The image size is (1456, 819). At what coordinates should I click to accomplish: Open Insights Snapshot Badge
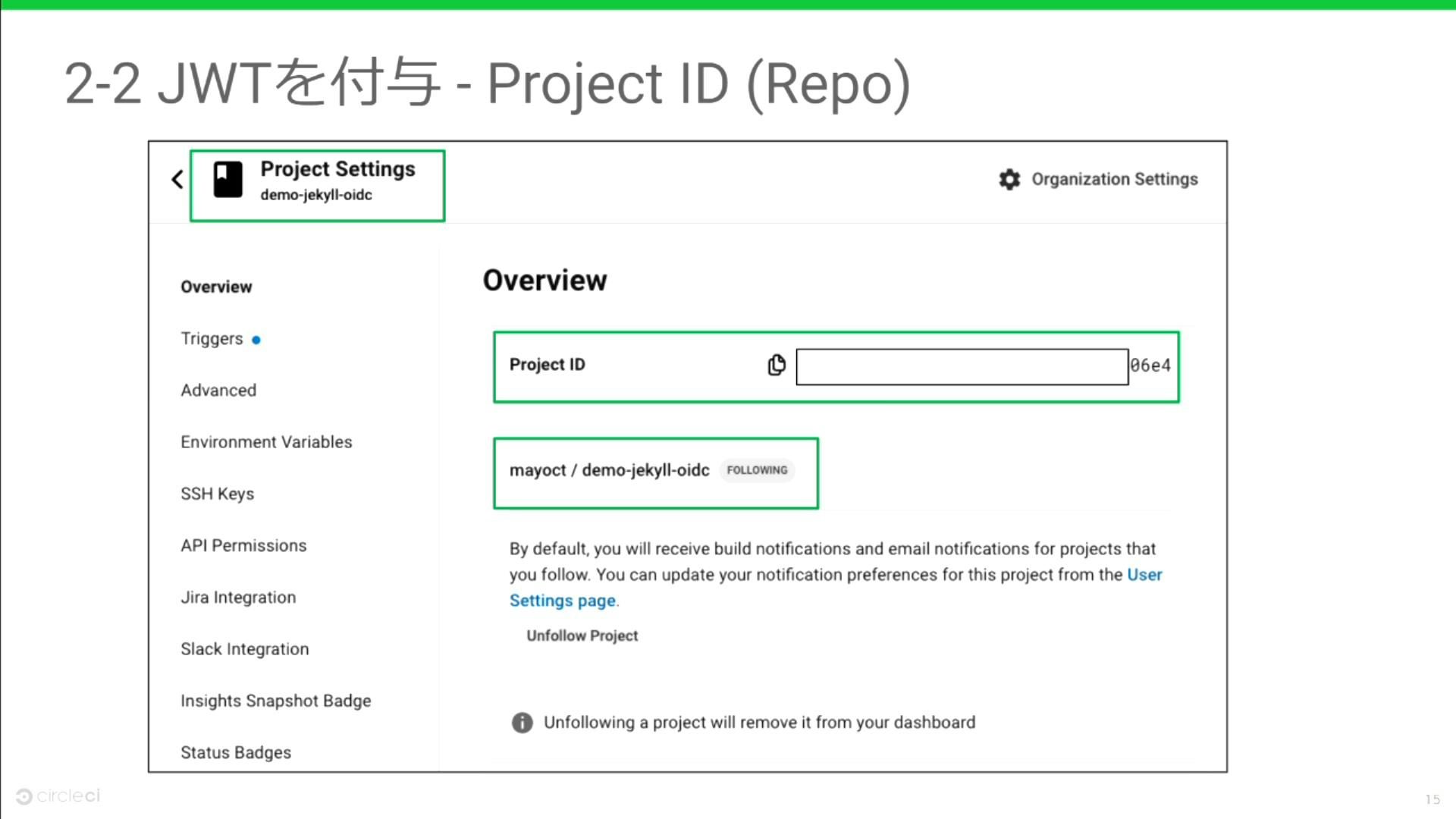(275, 700)
